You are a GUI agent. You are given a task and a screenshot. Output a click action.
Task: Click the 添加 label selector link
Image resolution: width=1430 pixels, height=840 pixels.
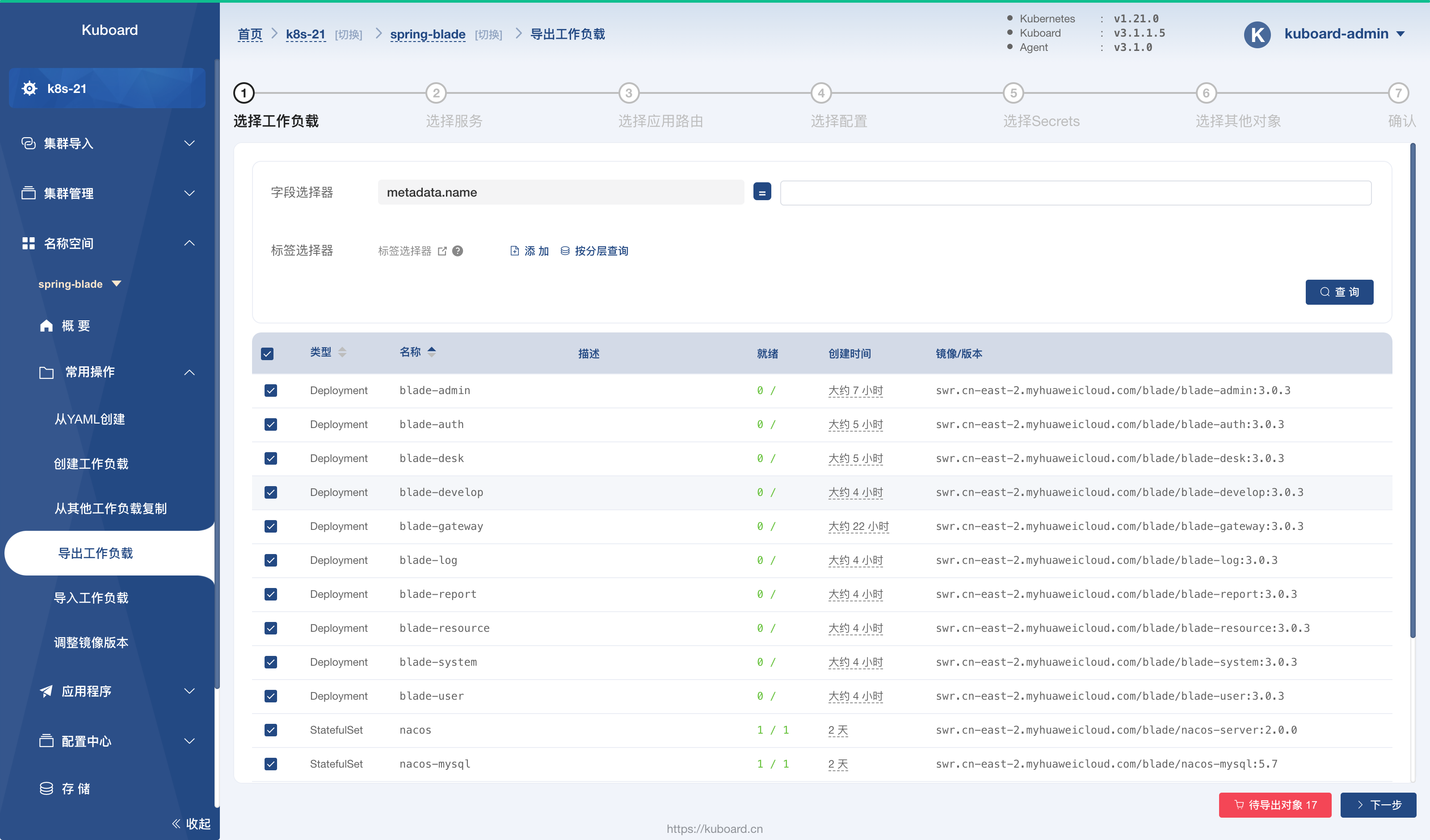pyautogui.click(x=530, y=251)
